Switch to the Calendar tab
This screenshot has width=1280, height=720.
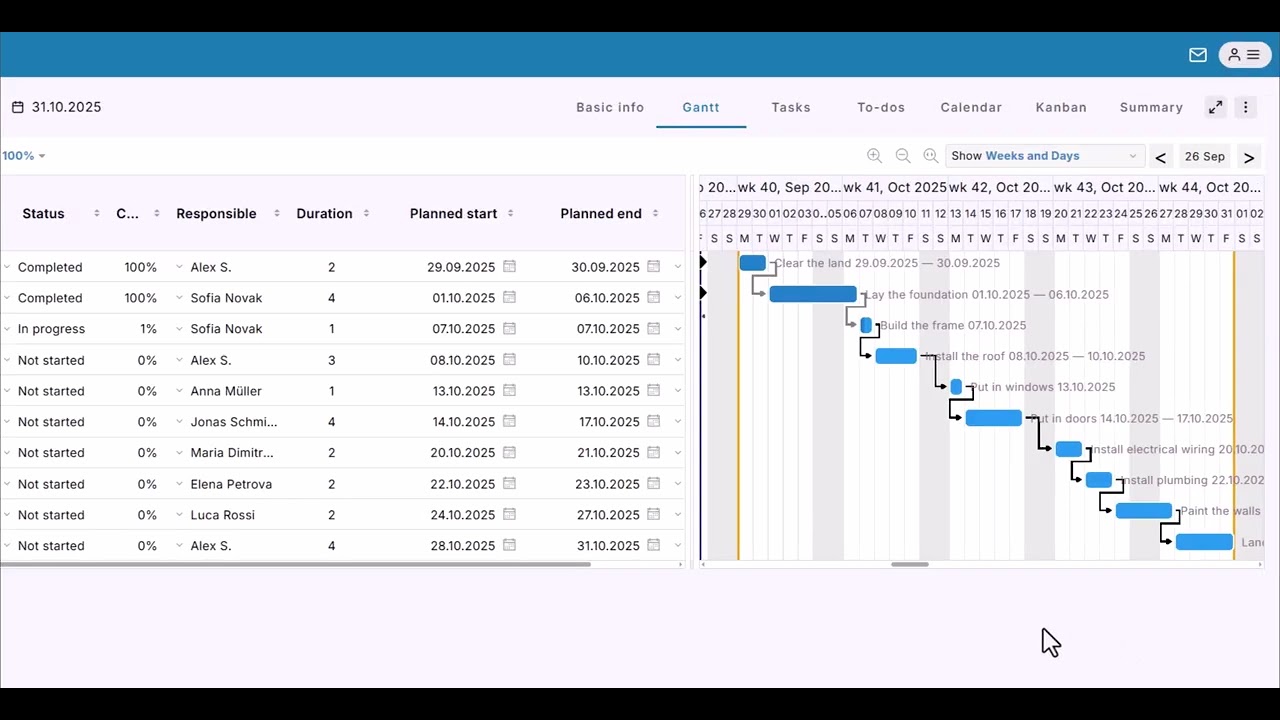[x=971, y=107]
